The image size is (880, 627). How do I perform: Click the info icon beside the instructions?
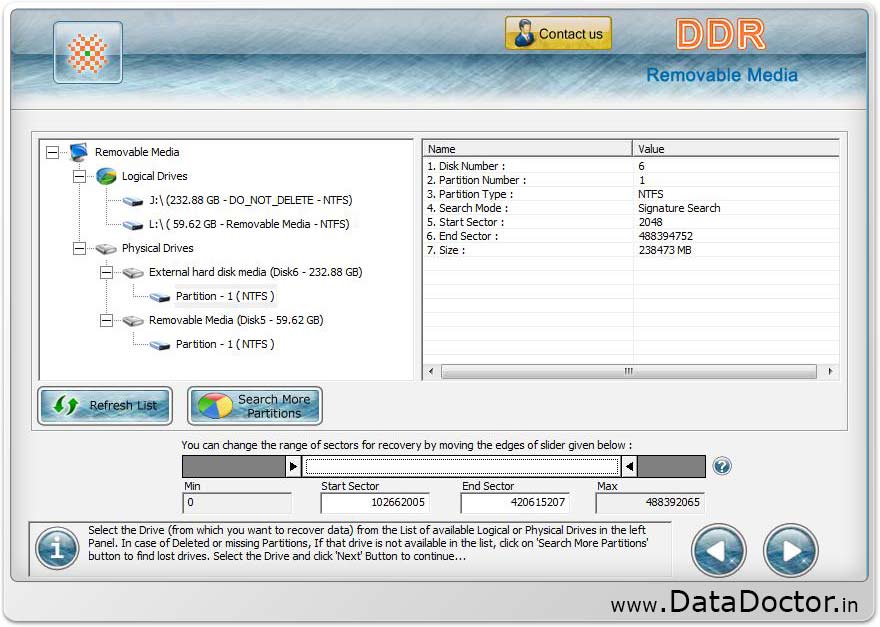(57, 548)
